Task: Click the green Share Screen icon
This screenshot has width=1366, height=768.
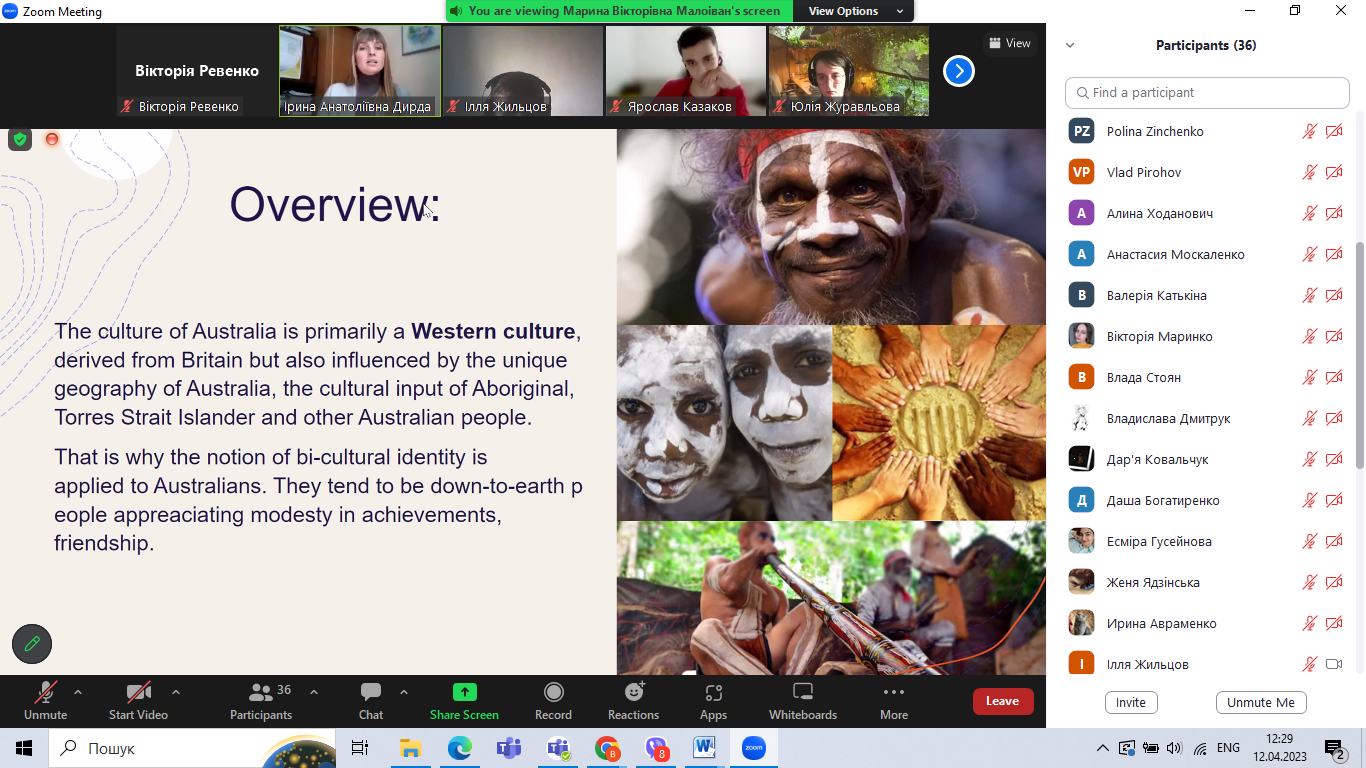Action: click(x=464, y=692)
